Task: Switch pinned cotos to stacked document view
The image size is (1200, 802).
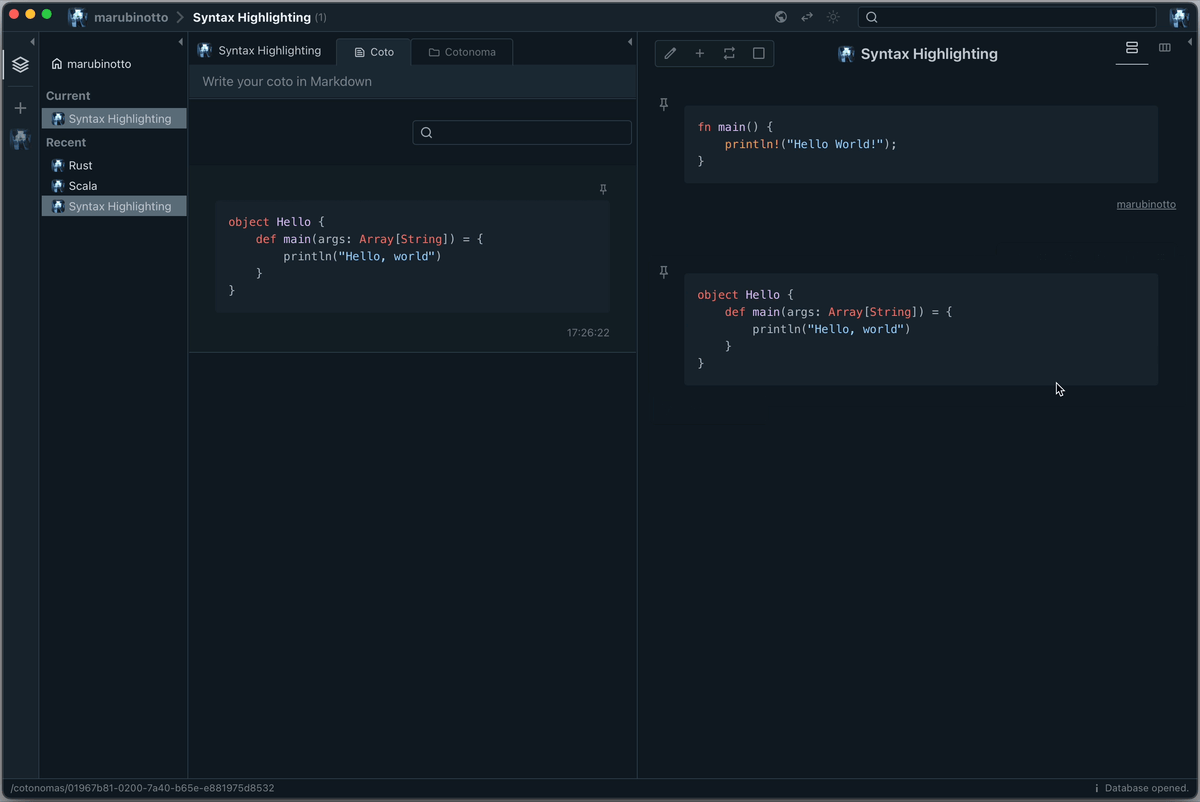Action: (x=1132, y=48)
